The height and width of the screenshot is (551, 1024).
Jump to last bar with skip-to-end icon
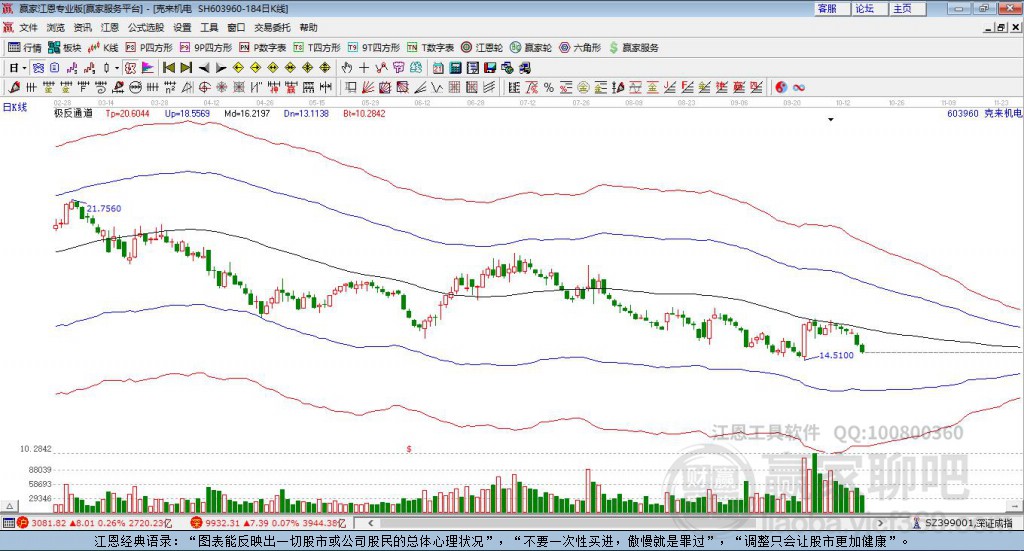(x=186, y=68)
